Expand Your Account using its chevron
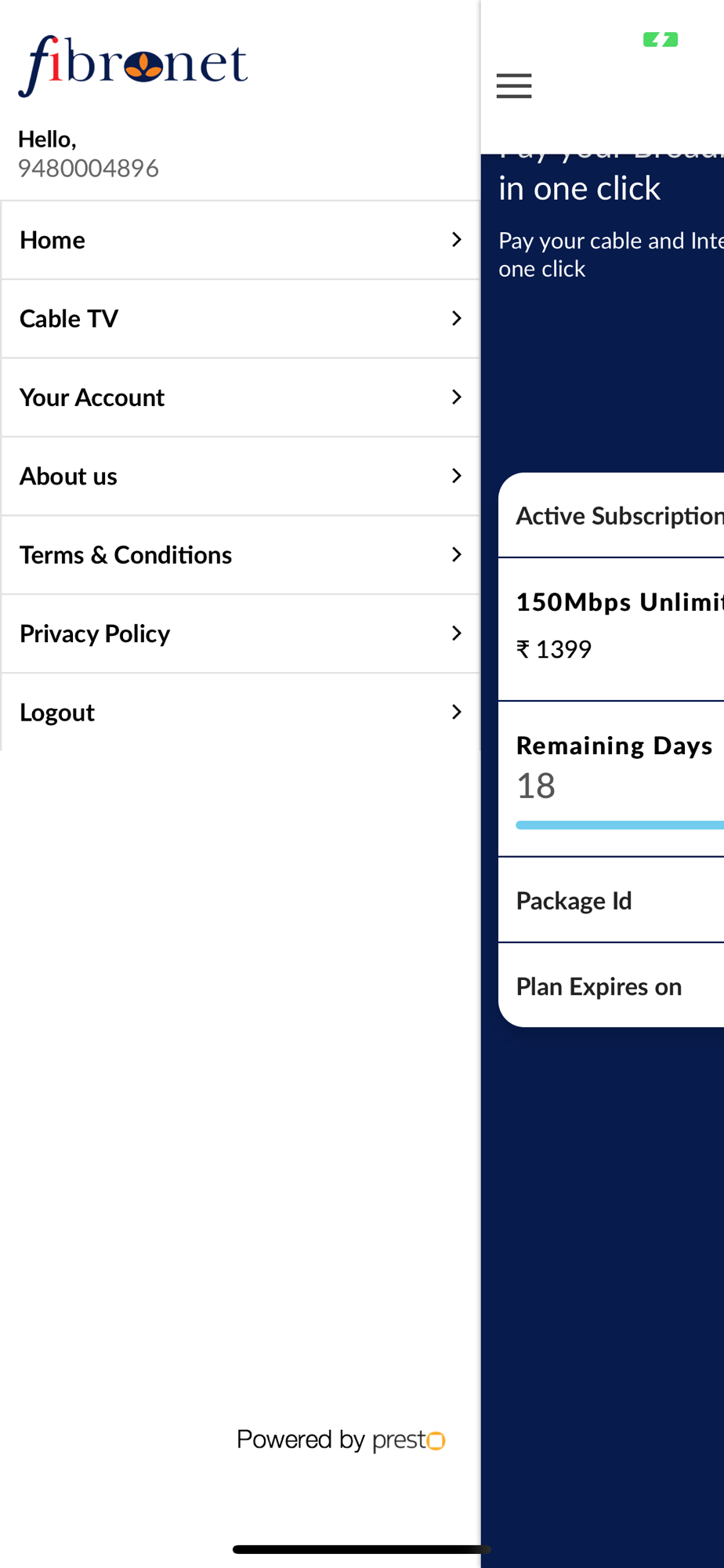The width and height of the screenshot is (724, 1568). [x=457, y=397]
